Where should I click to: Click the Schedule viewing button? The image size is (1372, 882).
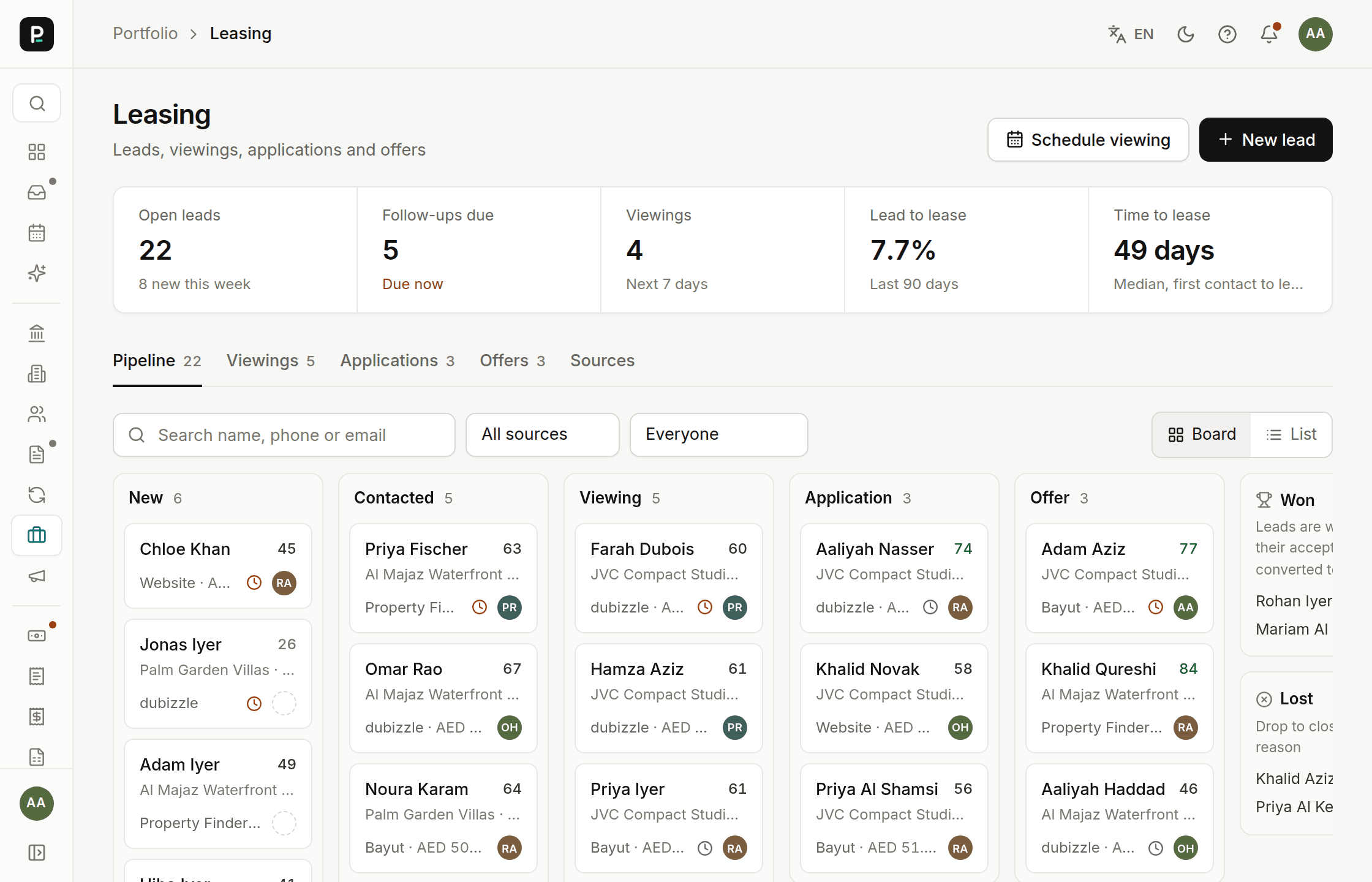(1088, 140)
